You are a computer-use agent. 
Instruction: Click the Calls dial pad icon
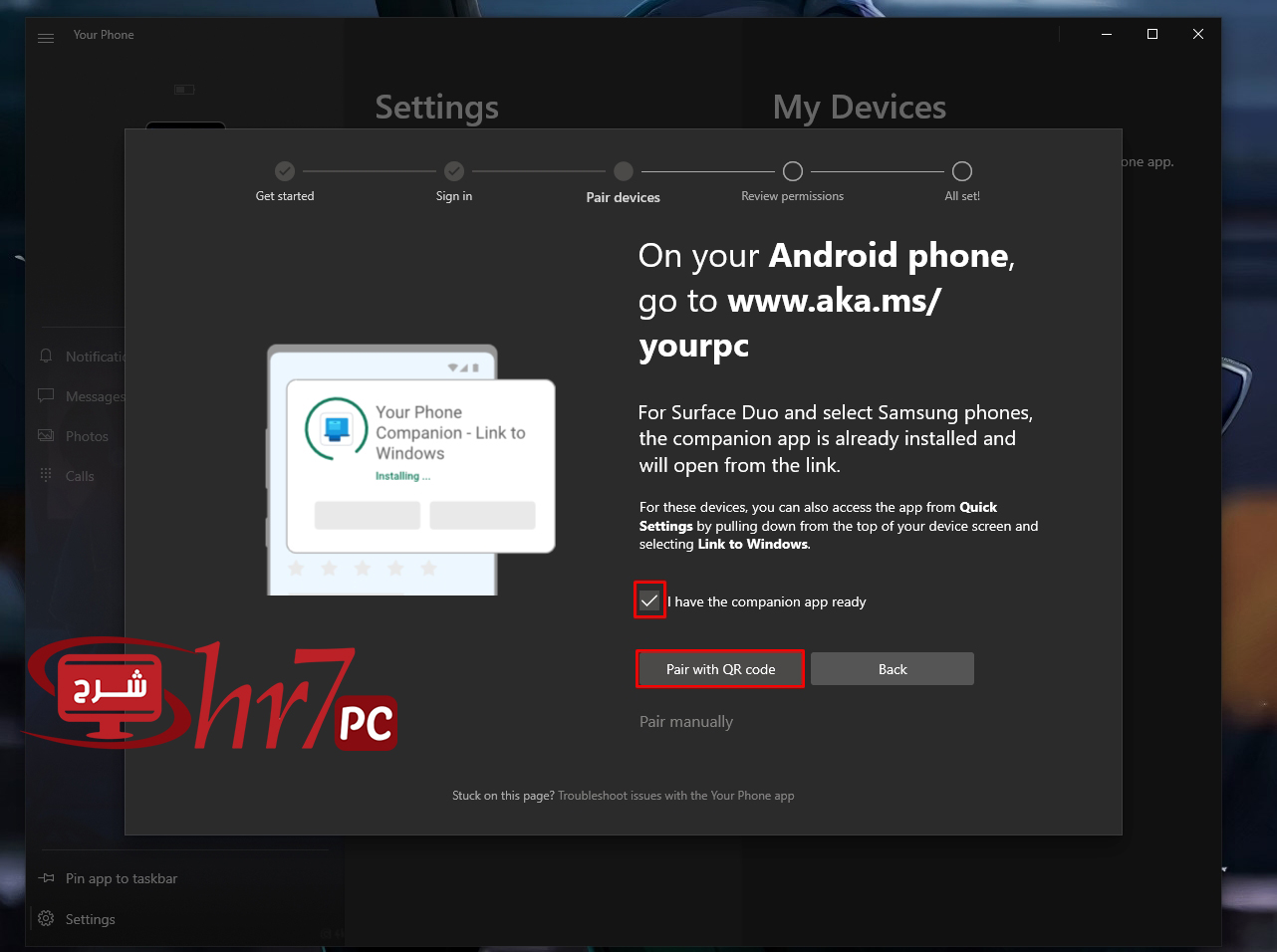tap(46, 475)
